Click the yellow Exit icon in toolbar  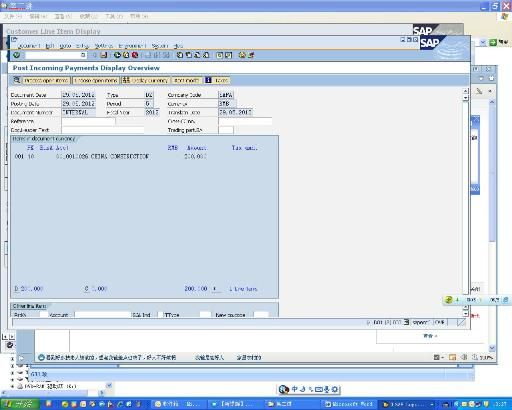tap(126, 55)
